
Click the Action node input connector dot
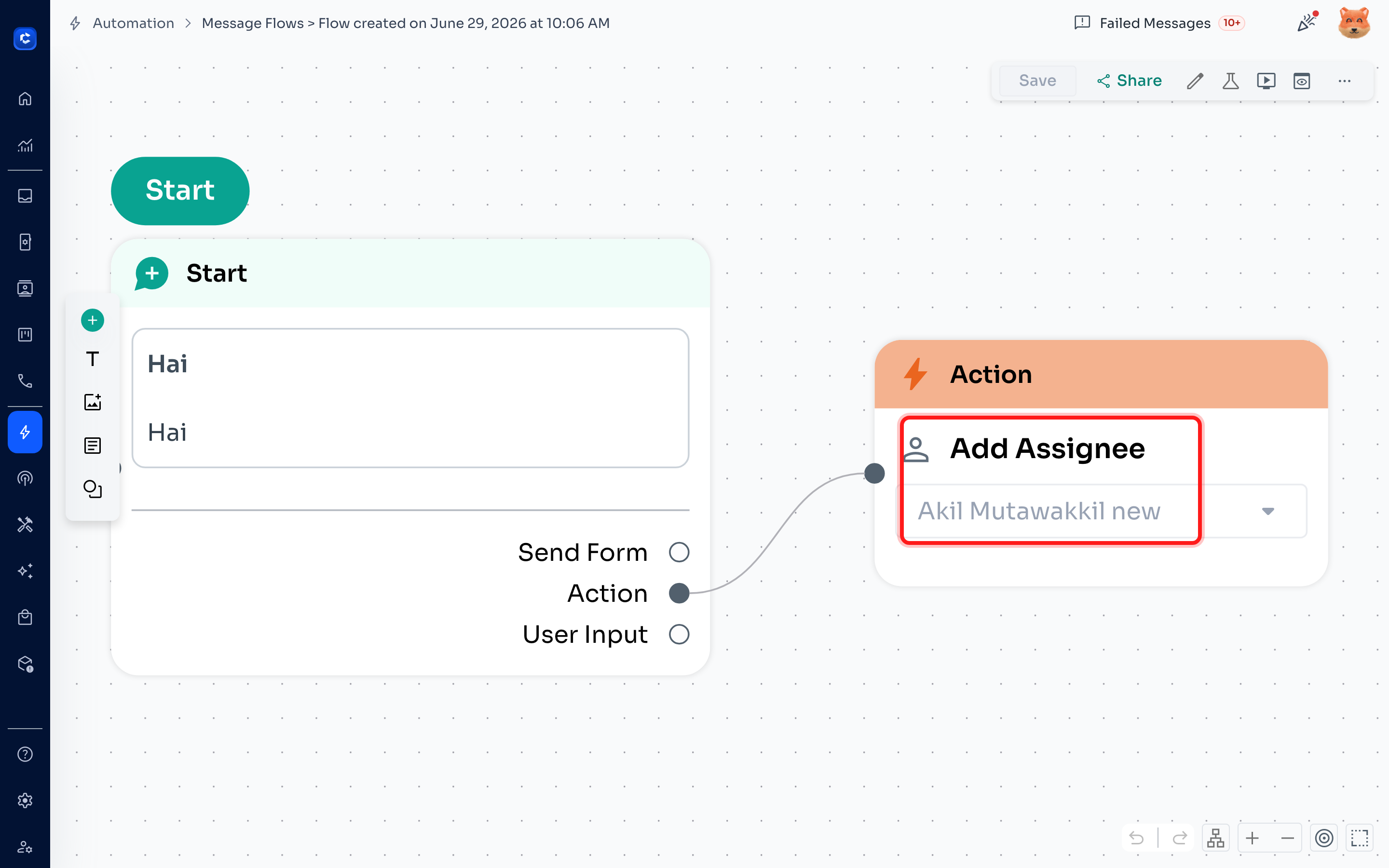[x=874, y=474]
